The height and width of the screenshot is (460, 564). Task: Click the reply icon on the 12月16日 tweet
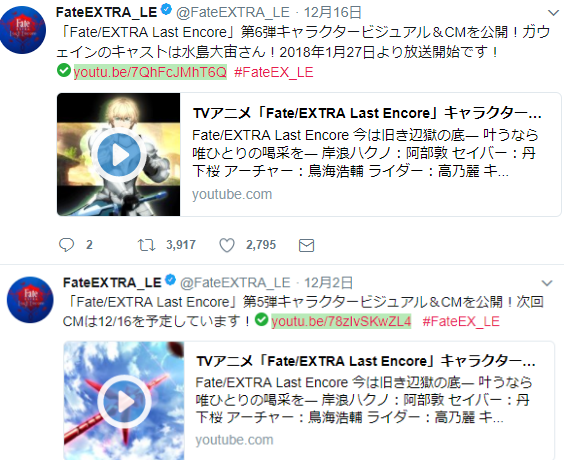[66, 245]
